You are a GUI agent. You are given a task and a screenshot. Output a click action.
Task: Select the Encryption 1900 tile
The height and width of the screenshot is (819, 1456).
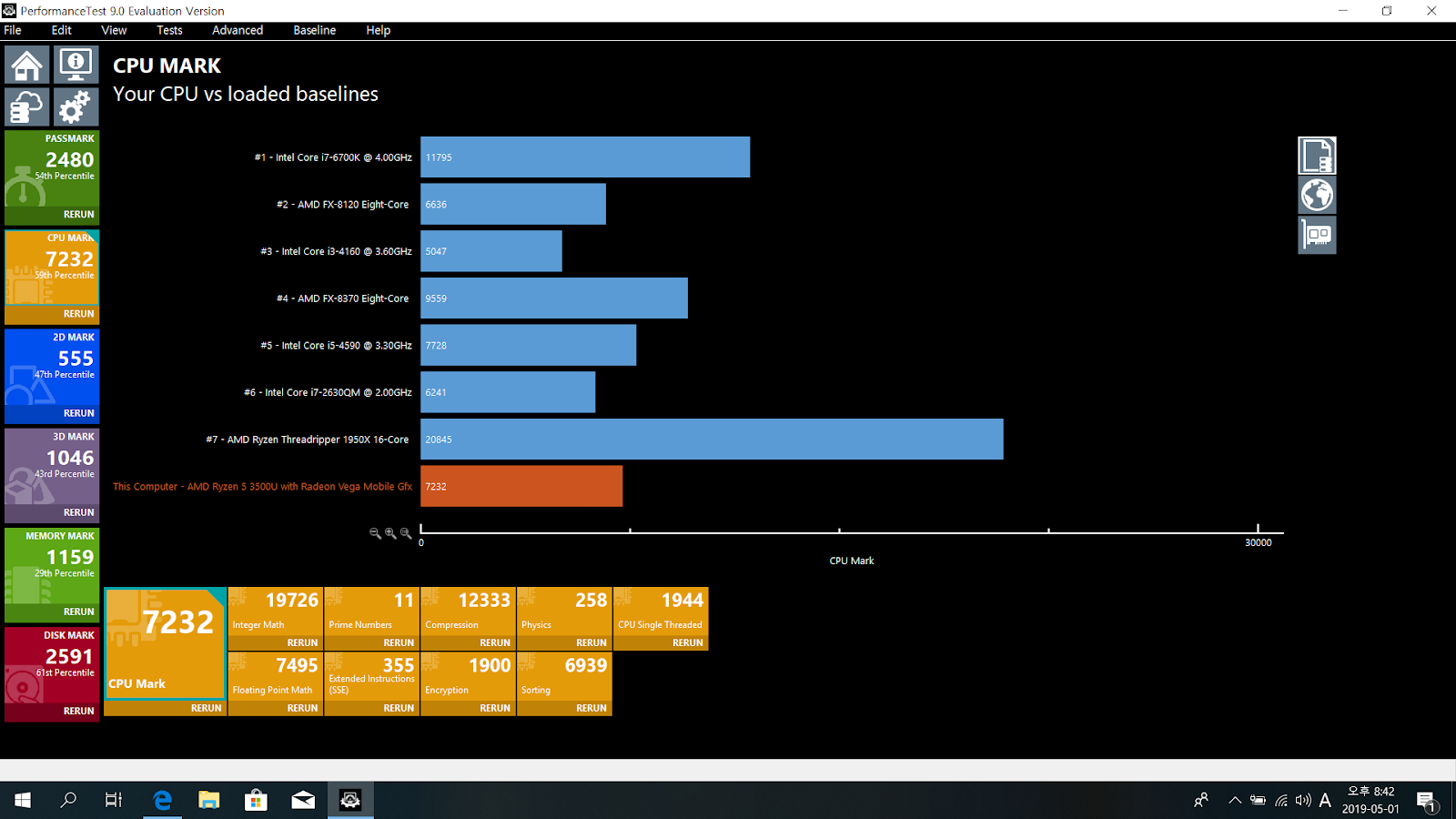click(469, 677)
